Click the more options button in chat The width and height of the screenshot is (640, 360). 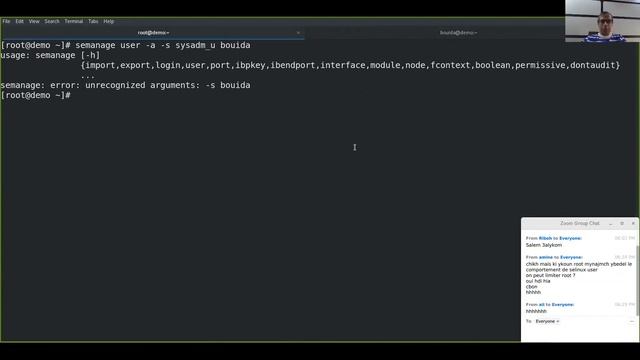click(632, 321)
